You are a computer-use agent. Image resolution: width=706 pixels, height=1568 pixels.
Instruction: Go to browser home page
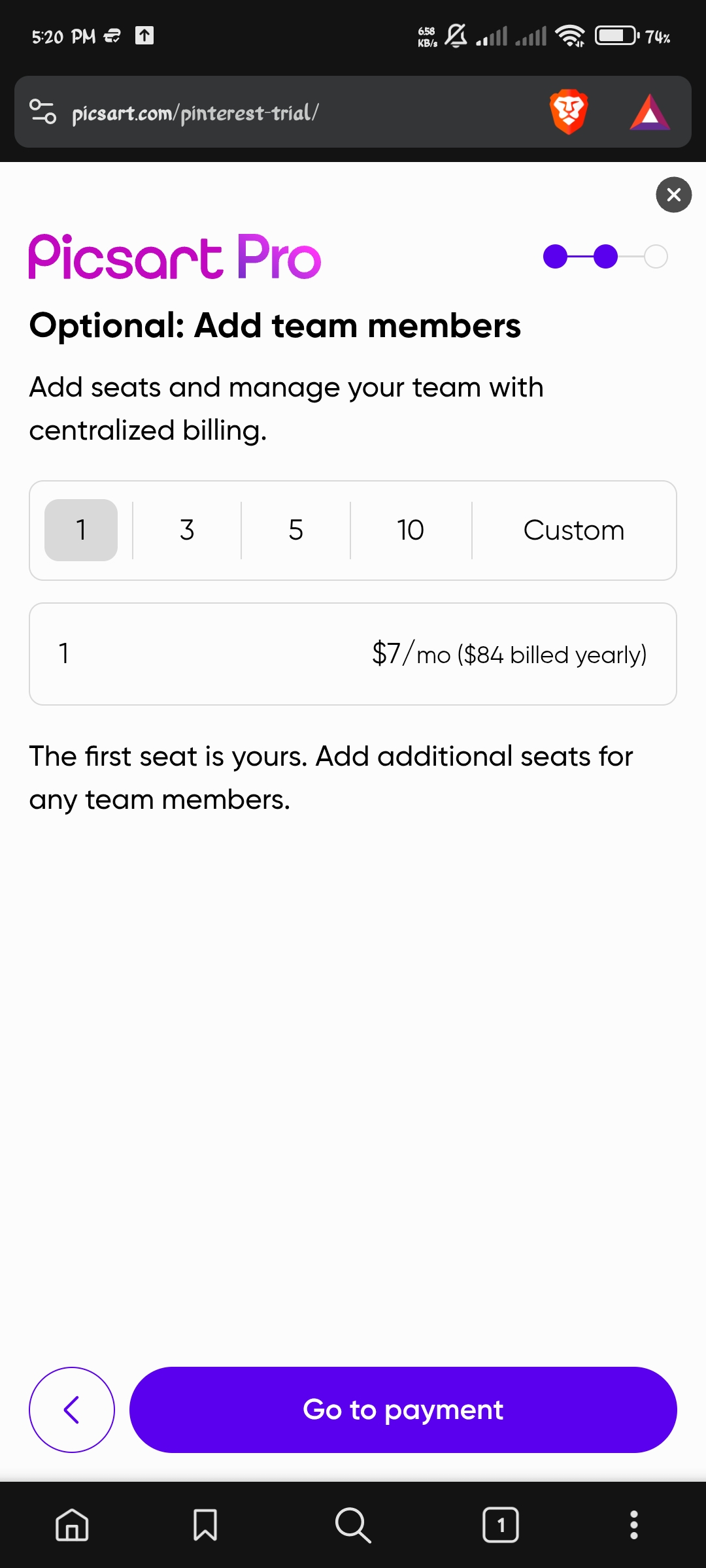pyautogui.click(x=72, y=1525)
